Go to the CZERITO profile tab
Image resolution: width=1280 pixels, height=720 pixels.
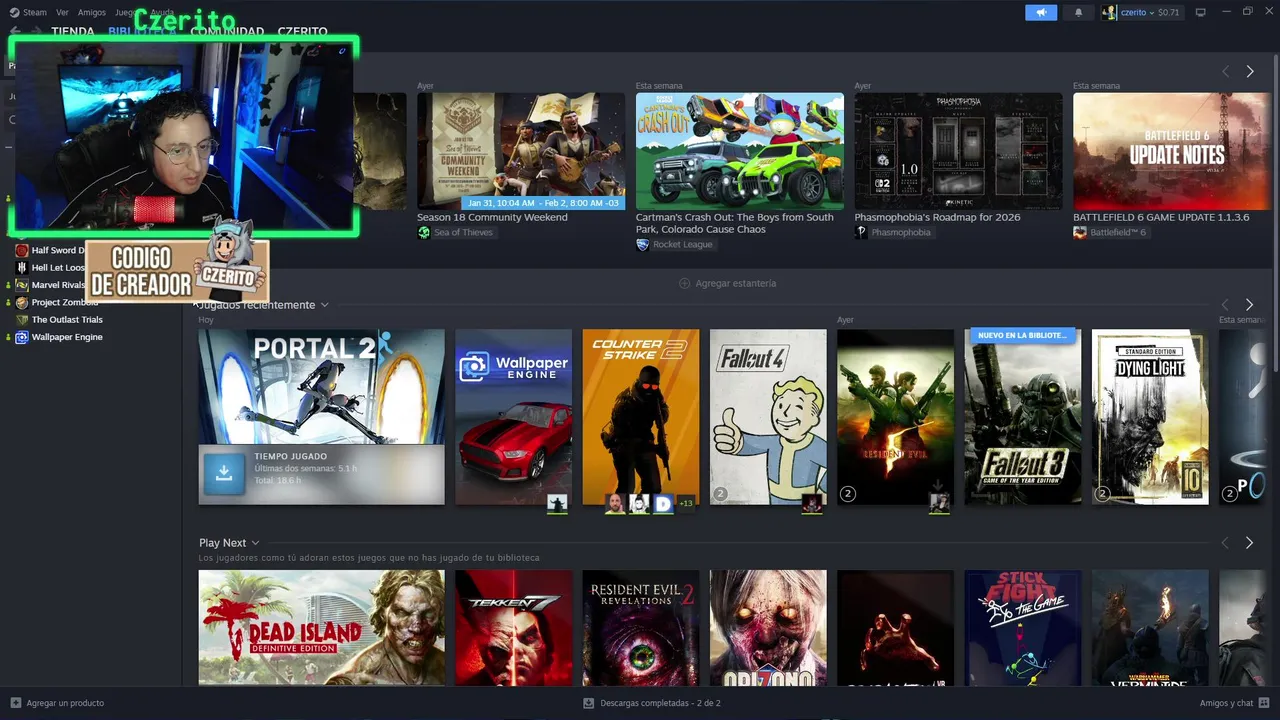[303, 32]
